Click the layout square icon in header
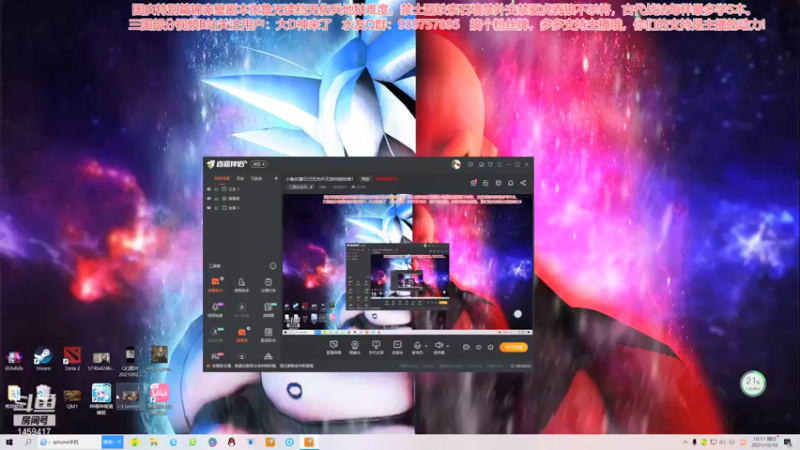 point(498,183)
